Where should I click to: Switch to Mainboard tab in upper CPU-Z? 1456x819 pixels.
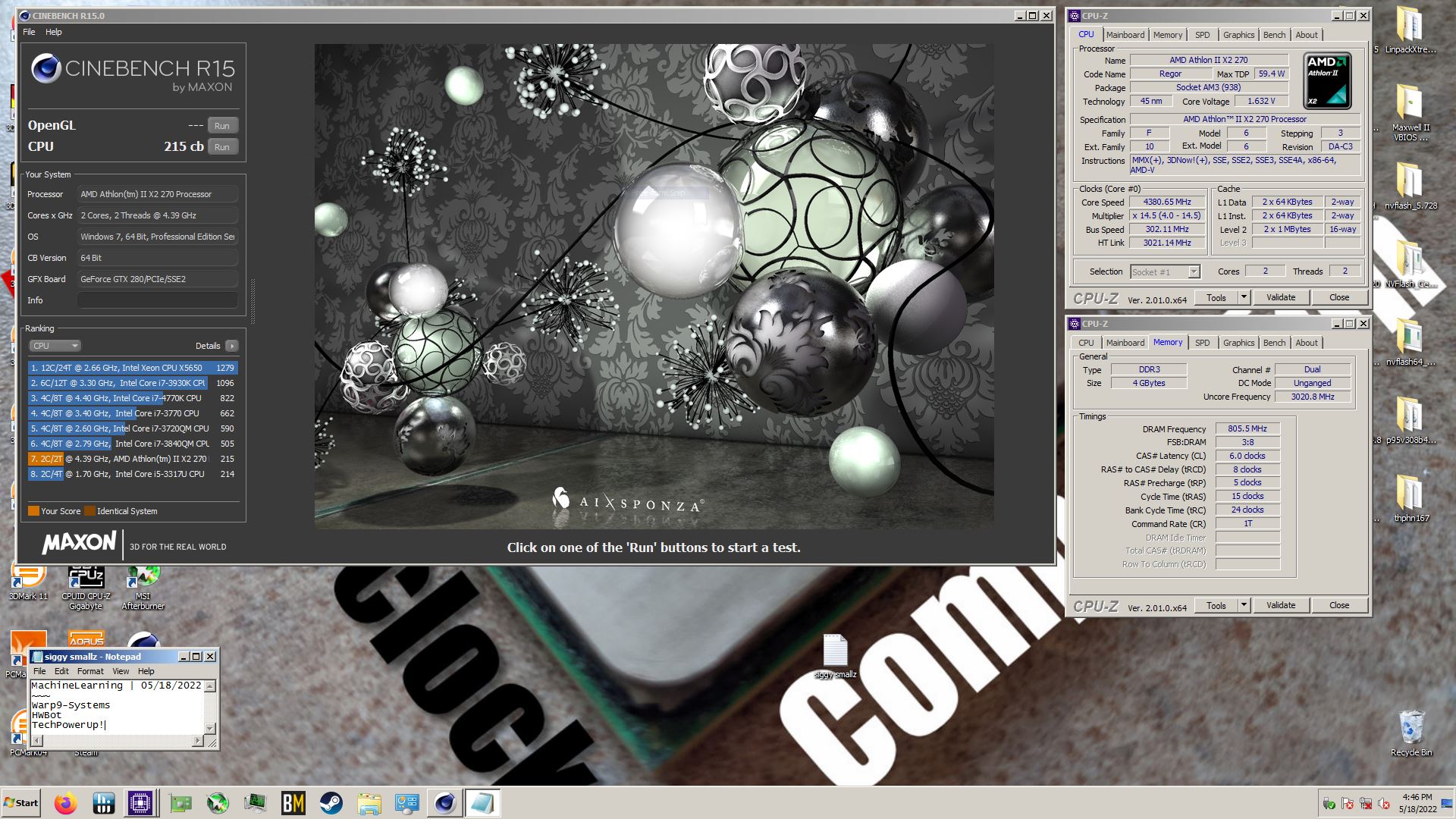[x=1125, y=35]
